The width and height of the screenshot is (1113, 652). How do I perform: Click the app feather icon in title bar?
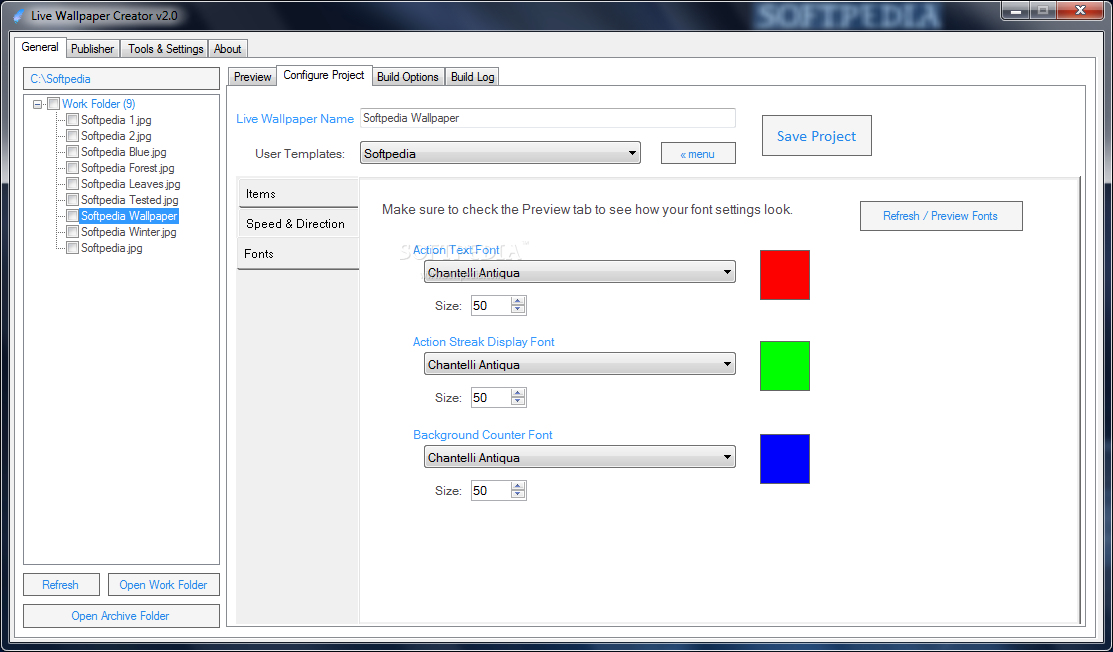point(18,15)
